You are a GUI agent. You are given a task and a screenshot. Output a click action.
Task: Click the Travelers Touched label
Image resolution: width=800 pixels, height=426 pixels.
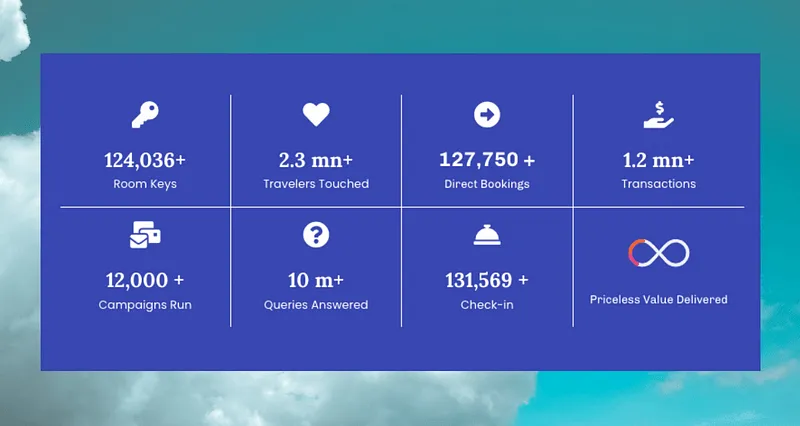point(316,184)
